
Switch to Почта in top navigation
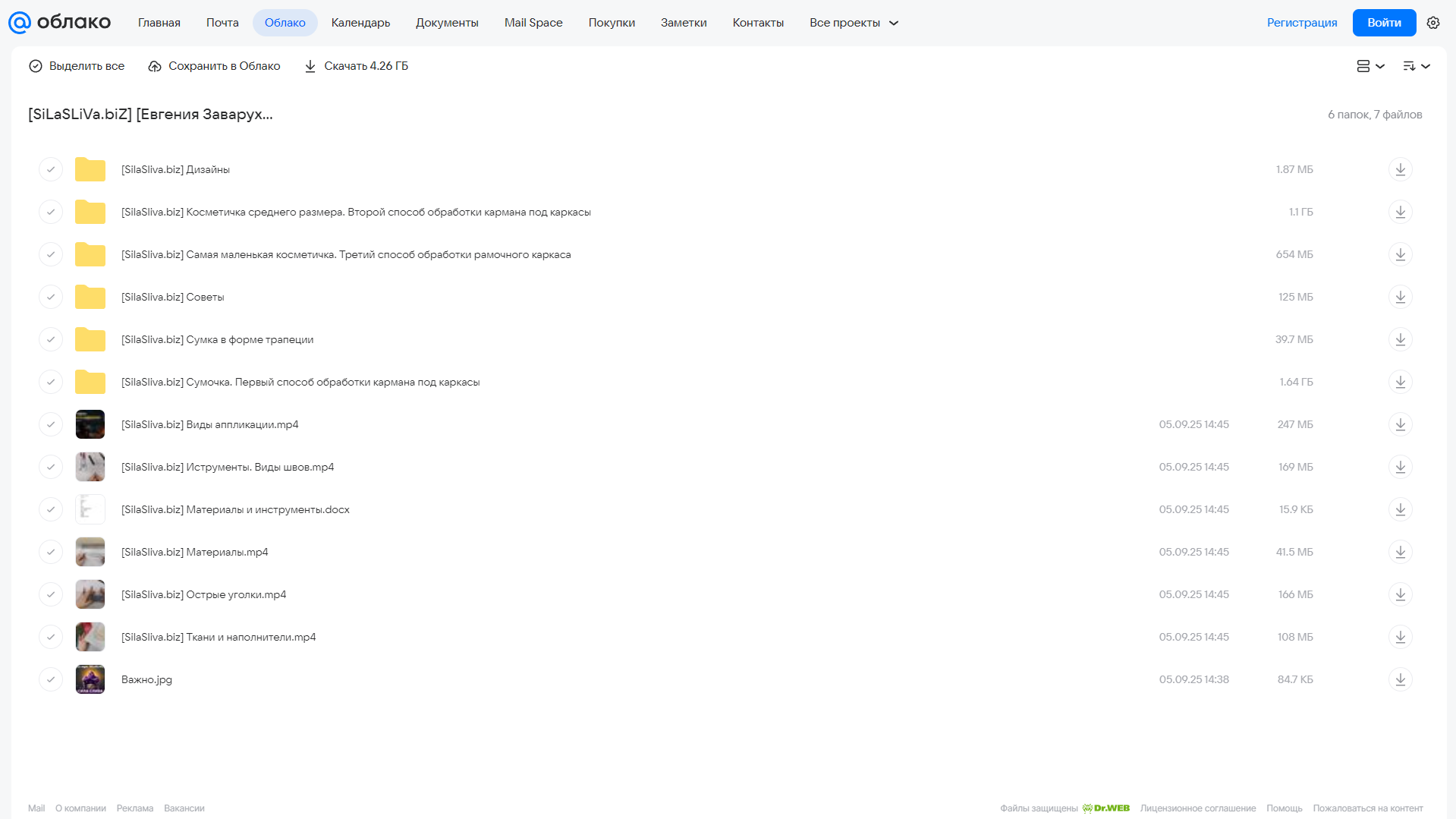(222, 23)
